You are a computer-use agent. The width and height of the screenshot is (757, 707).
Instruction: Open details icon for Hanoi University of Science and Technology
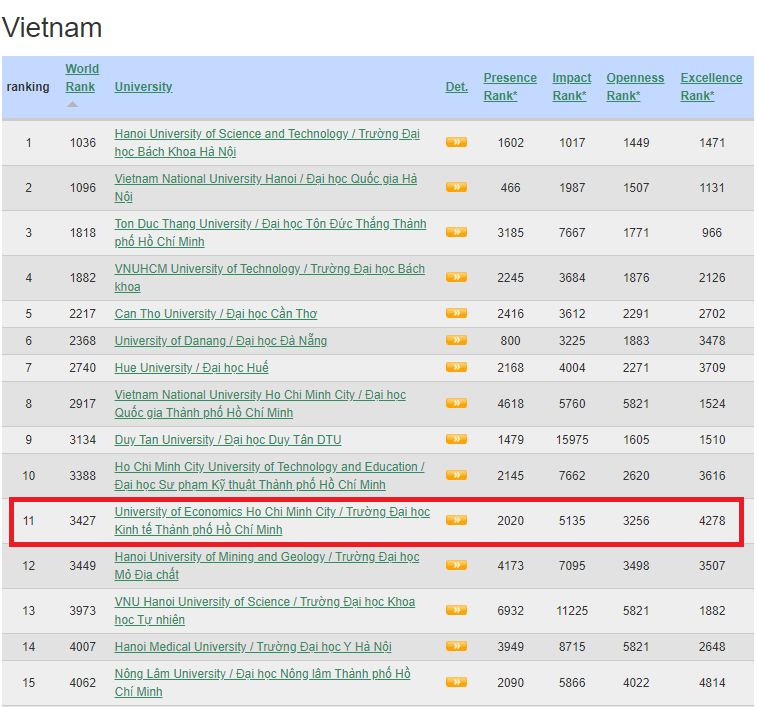[456, 142]
